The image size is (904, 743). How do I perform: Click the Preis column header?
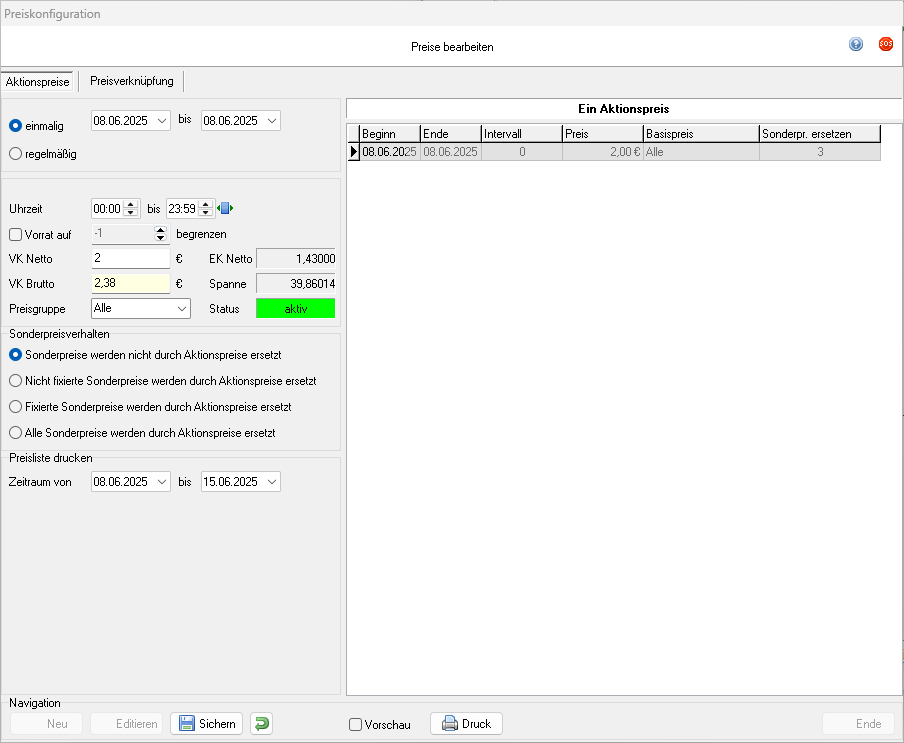coord(602,133)
